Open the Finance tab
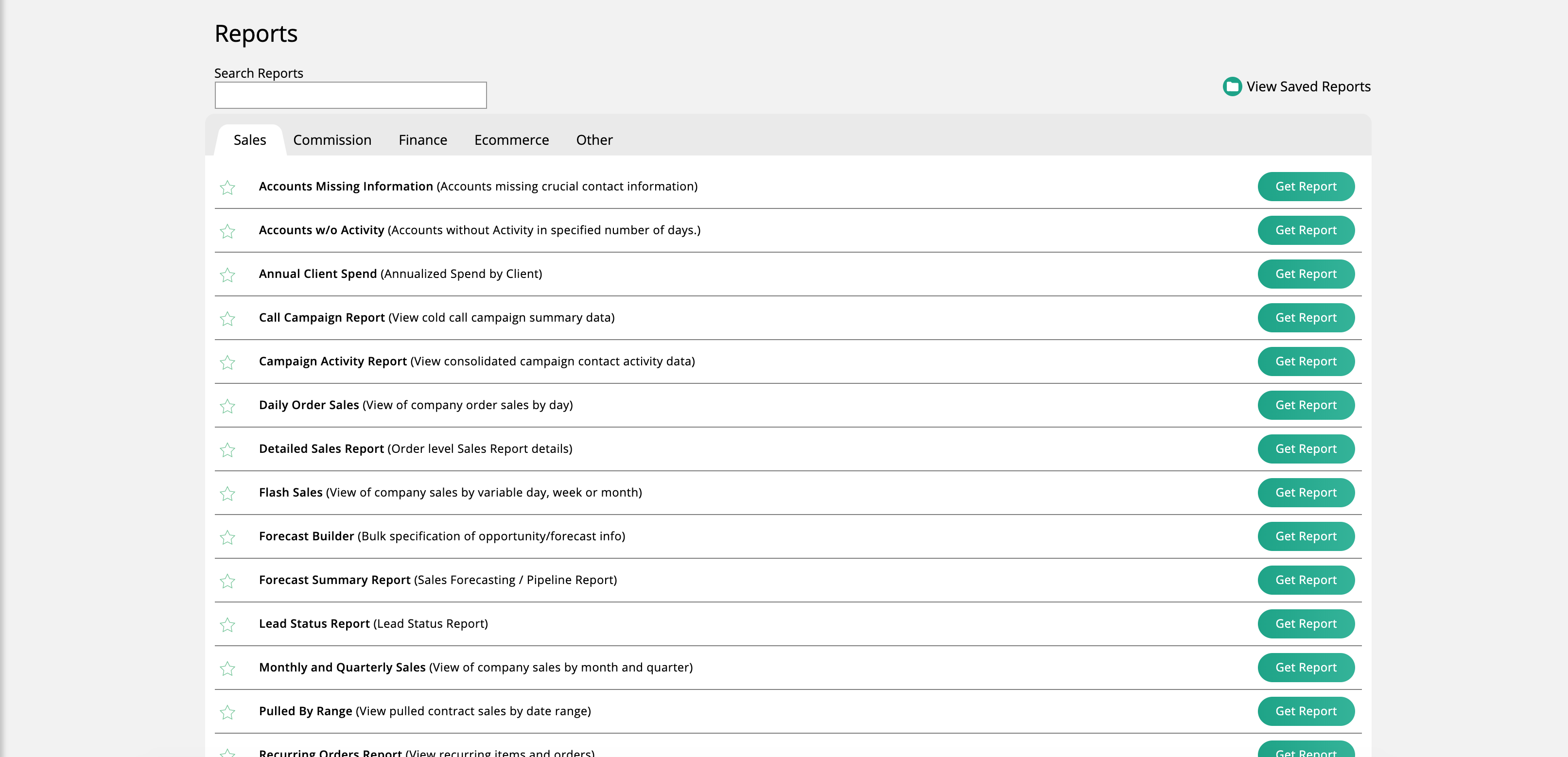The image size is (1568, 757). tap(423, 140)
